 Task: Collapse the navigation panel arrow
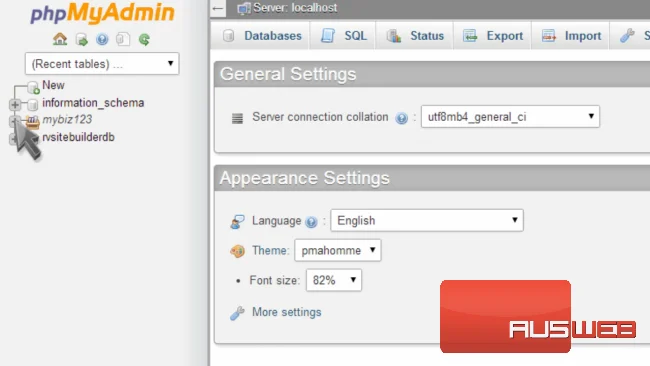pos(218,8)
